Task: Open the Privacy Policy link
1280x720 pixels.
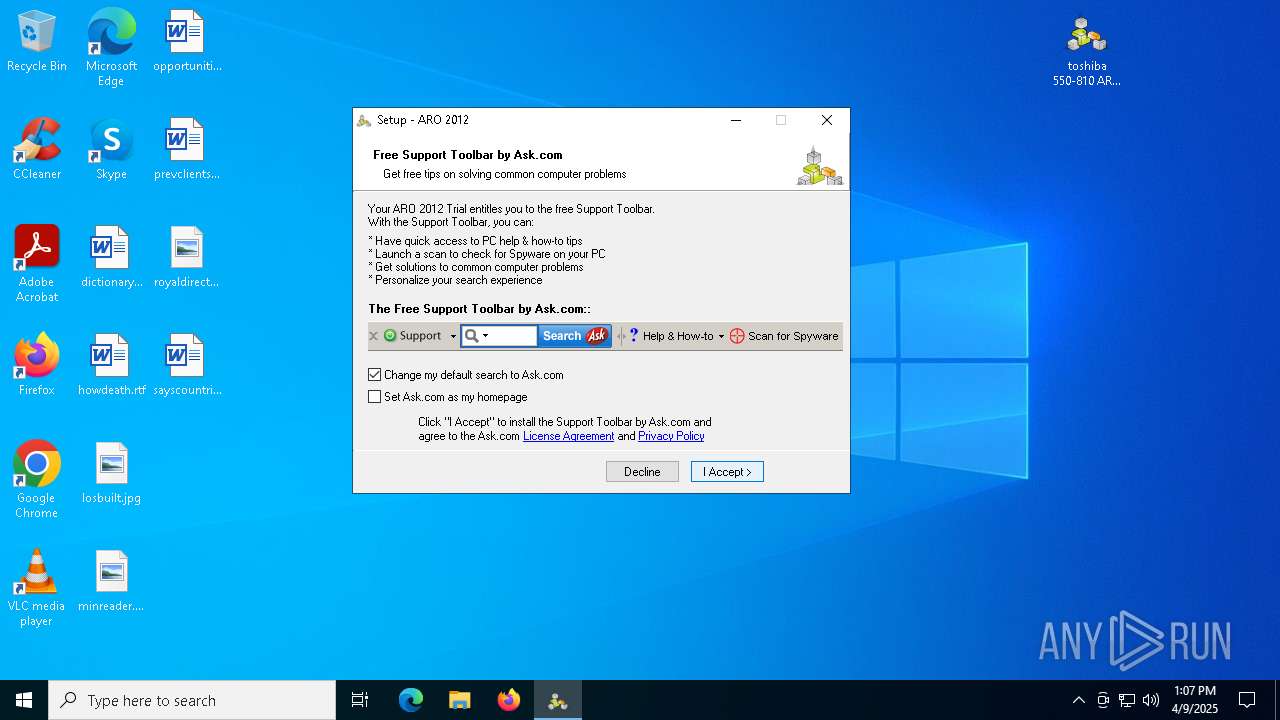Action: click(671, 436)
